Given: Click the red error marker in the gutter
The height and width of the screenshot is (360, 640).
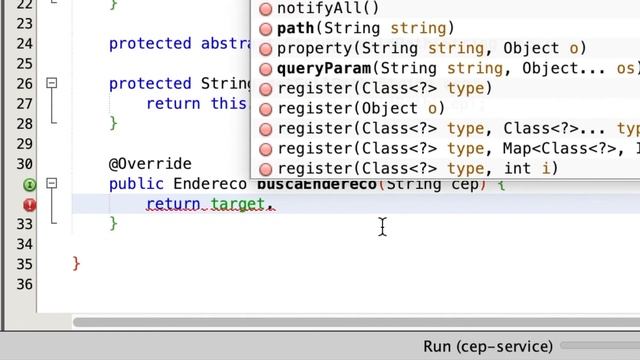Looking at the screenshot, I should 29,204.
